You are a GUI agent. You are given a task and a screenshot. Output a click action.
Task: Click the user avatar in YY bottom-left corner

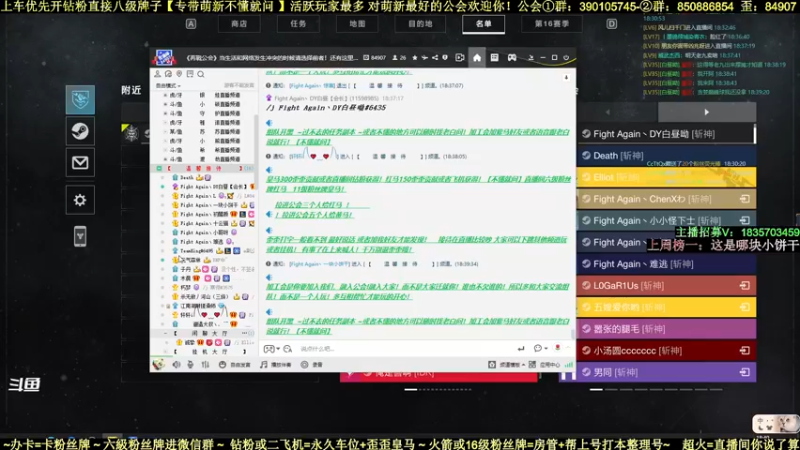[159, 364]
